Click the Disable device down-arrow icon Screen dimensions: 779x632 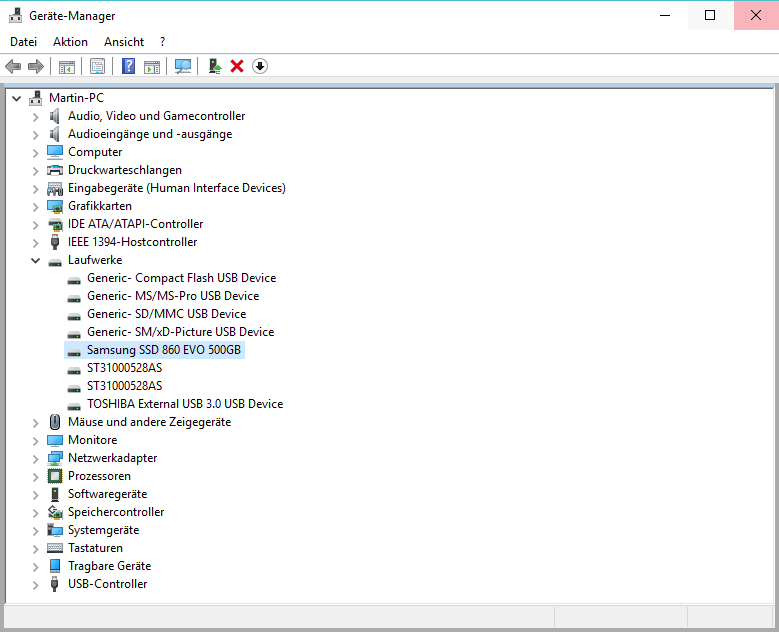click(260, 66)
